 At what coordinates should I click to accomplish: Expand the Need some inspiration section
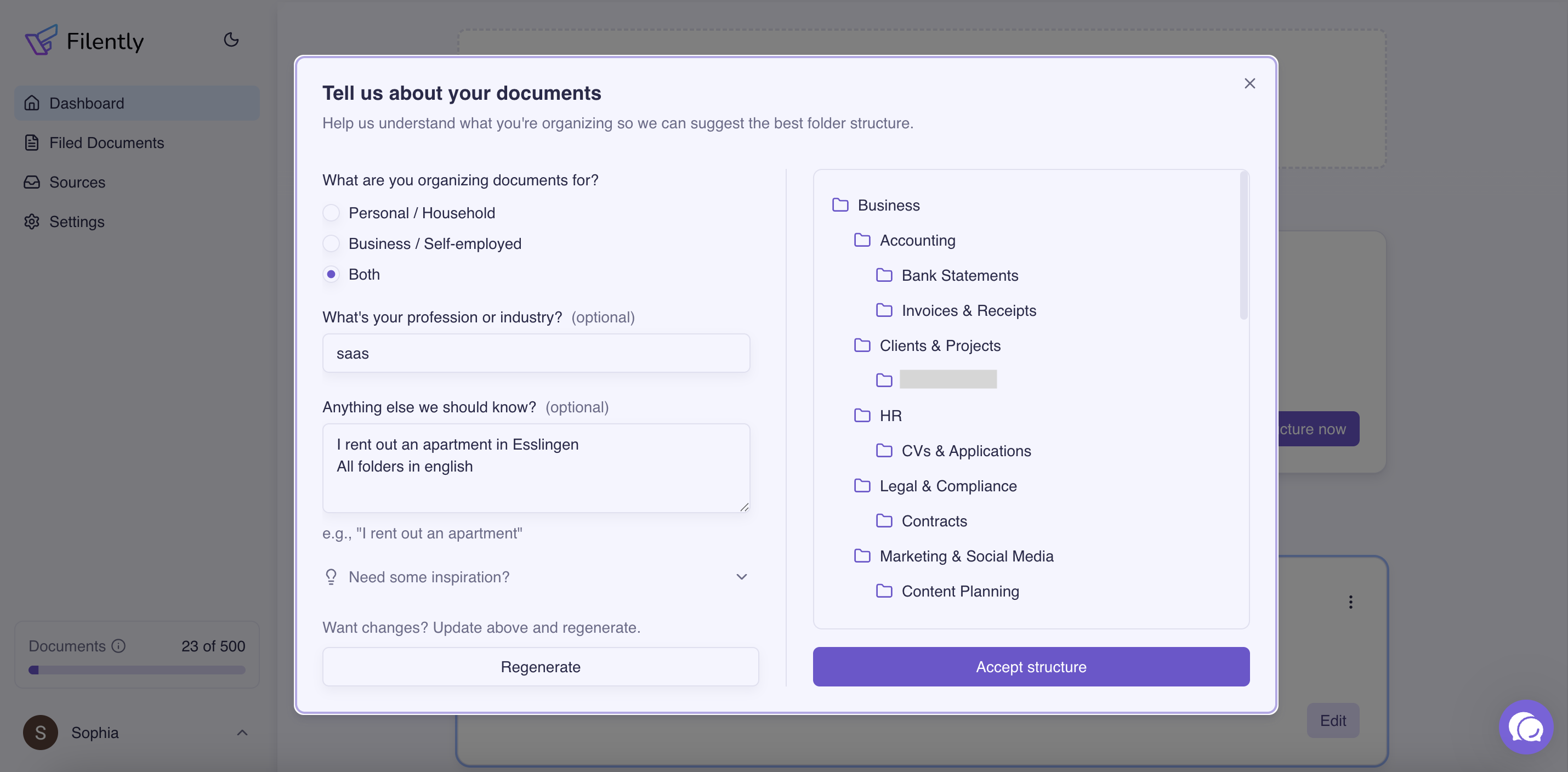(x=741, y=577)
